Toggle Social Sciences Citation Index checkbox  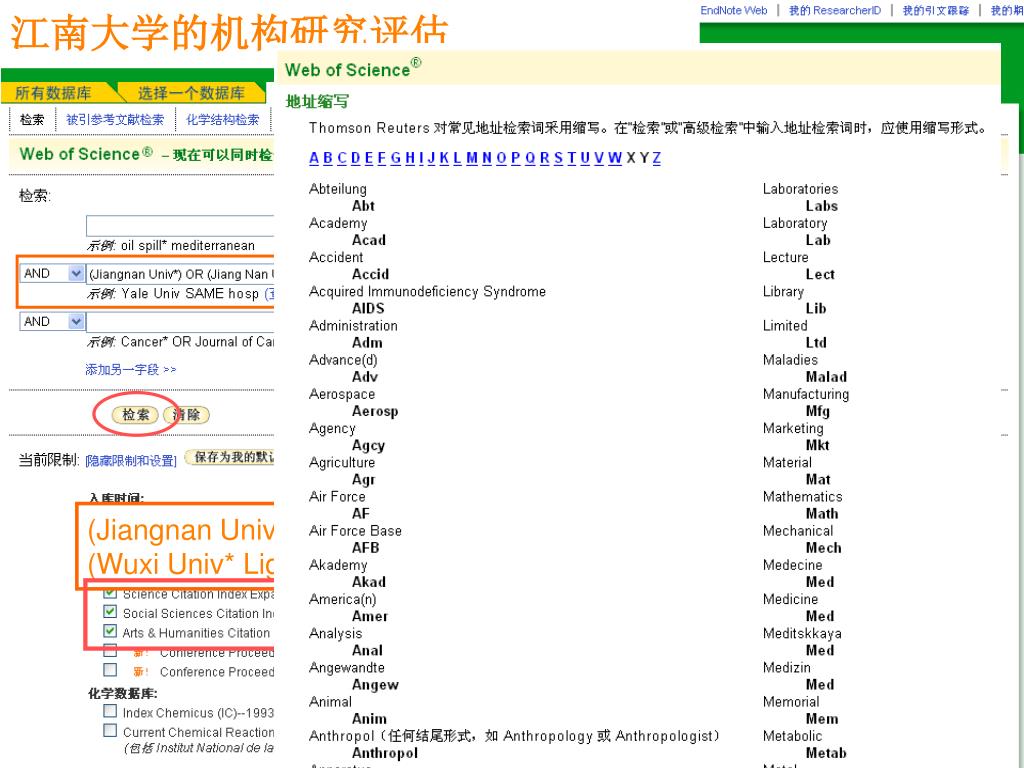(x=110, y=612)
